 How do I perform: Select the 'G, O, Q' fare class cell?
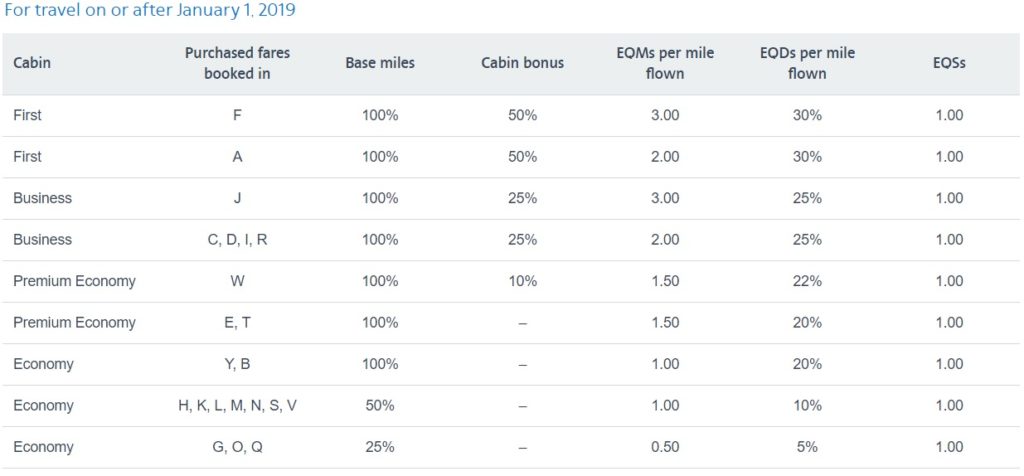point(237,447)
